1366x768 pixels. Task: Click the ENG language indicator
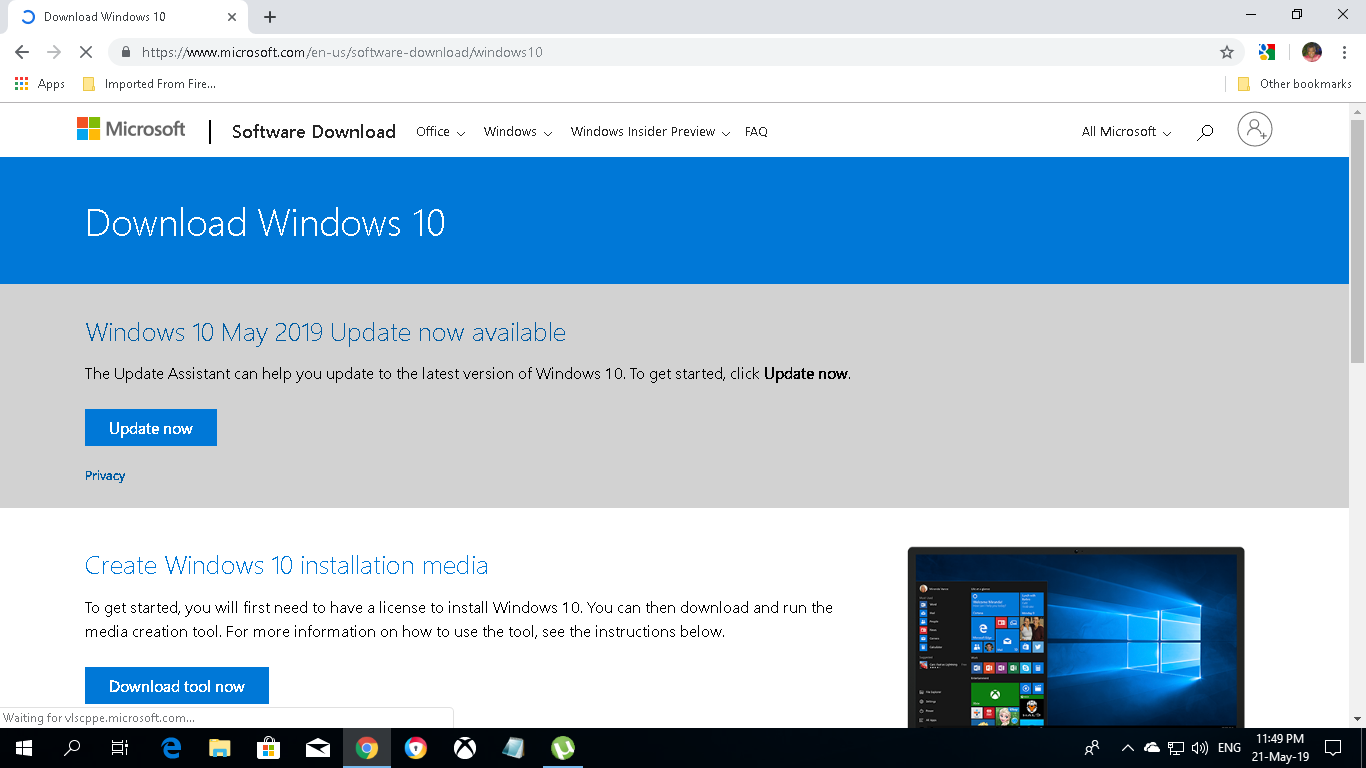(1230, 748)
